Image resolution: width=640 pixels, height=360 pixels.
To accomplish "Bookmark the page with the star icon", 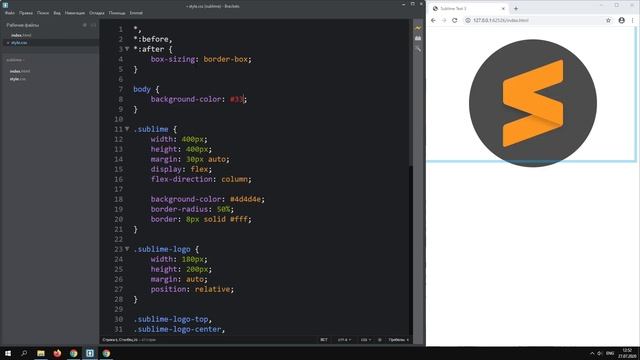I will [x=608, y=20].
